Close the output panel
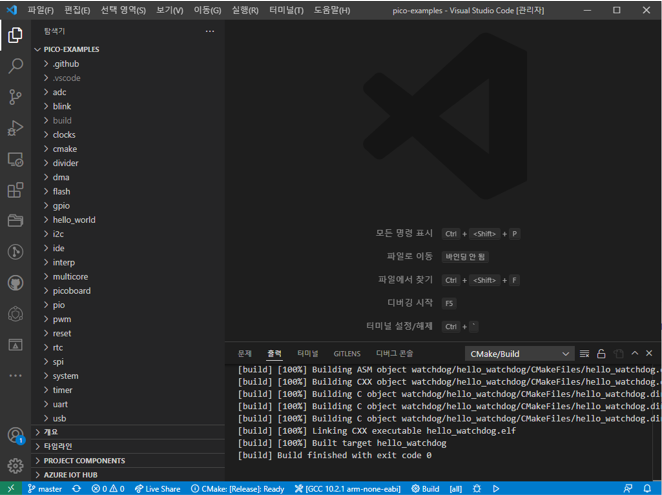Image resolution: width=662 pixels, height=495 pixels. [649, 353]
